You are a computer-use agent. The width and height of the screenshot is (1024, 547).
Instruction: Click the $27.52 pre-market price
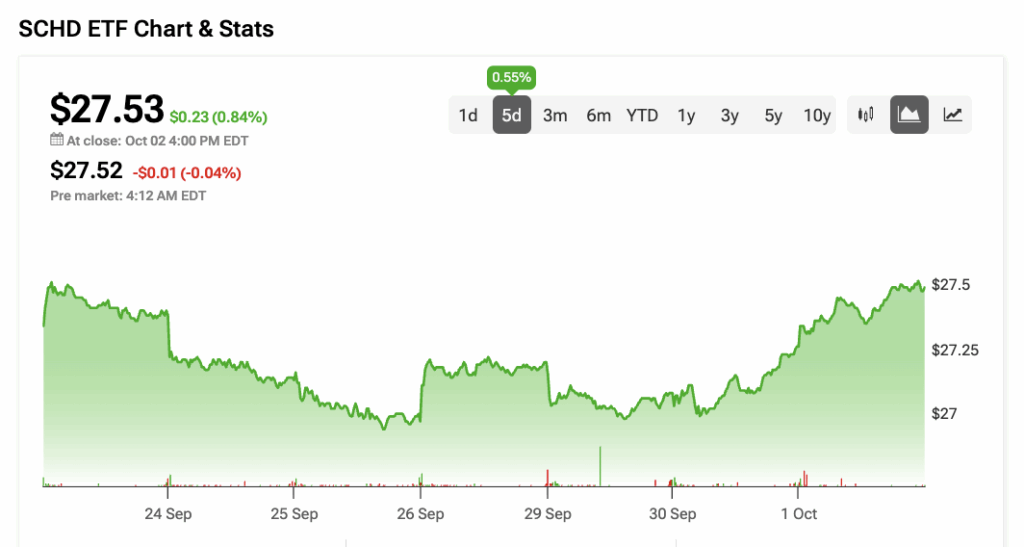click(x=86, y=172)
